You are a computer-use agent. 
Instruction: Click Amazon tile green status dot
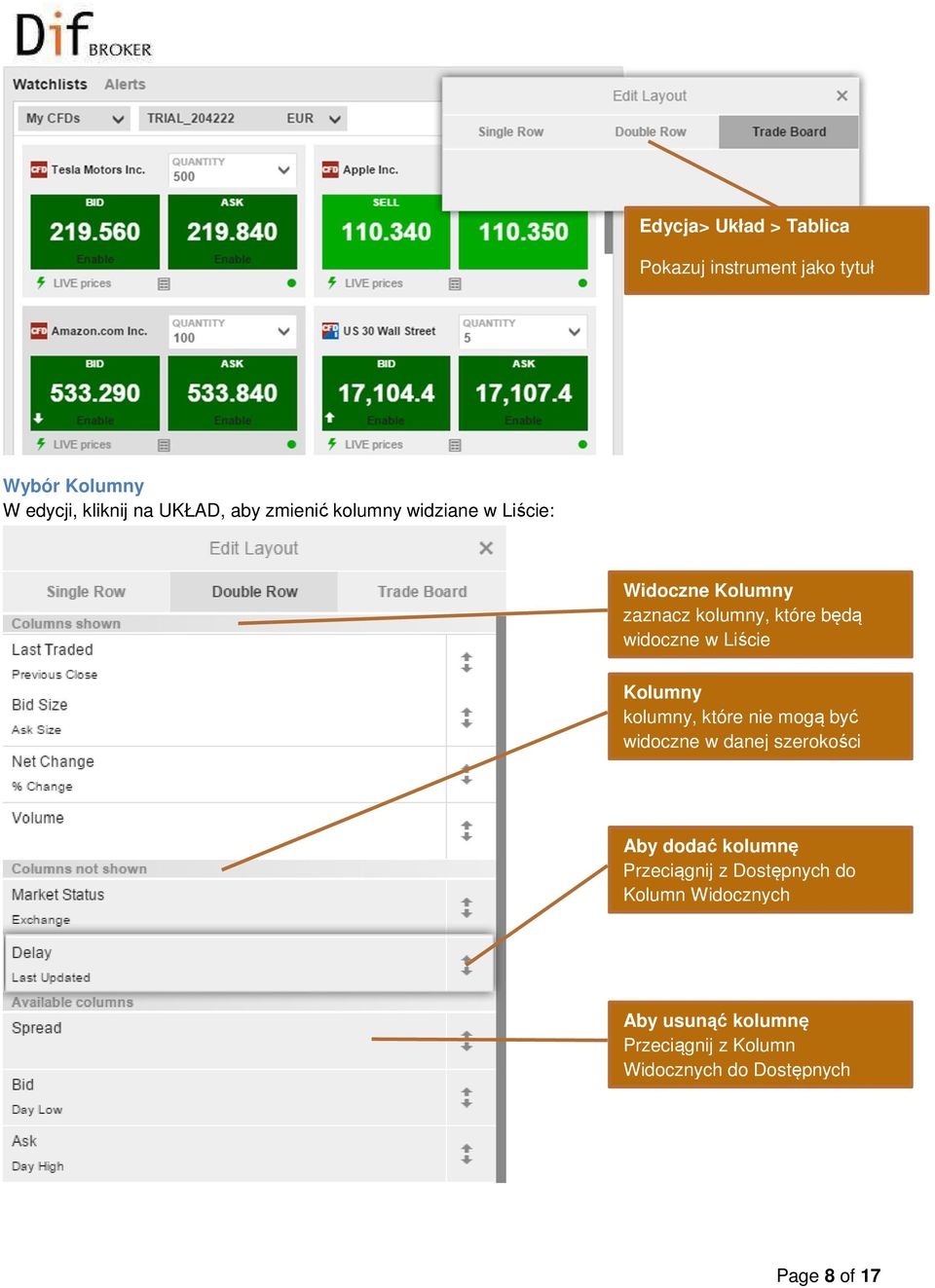point(291,445)
